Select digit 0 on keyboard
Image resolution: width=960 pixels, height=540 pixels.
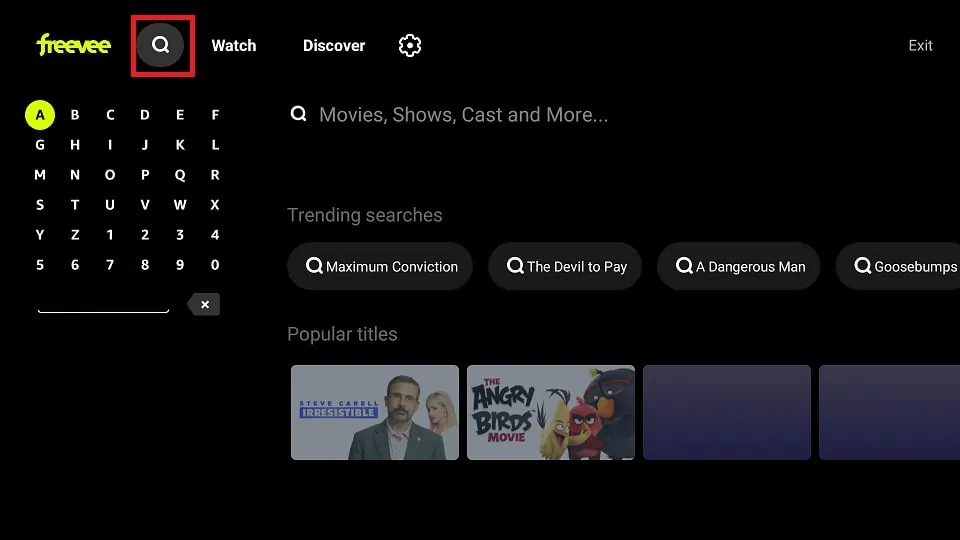[215, 264]
